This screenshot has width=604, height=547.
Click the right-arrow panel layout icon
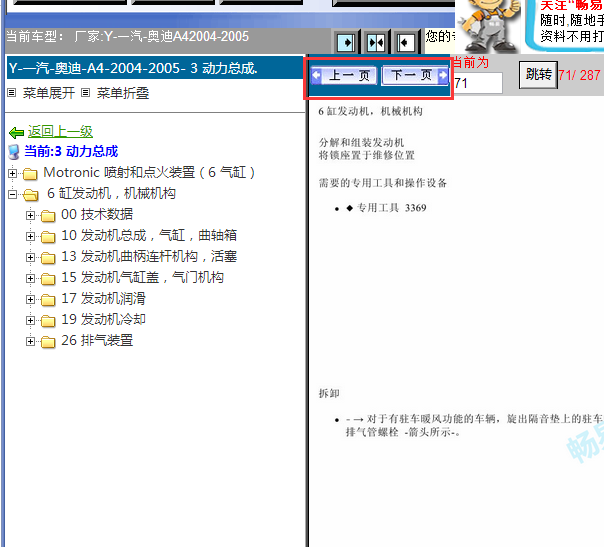click(x=346, y=42)
